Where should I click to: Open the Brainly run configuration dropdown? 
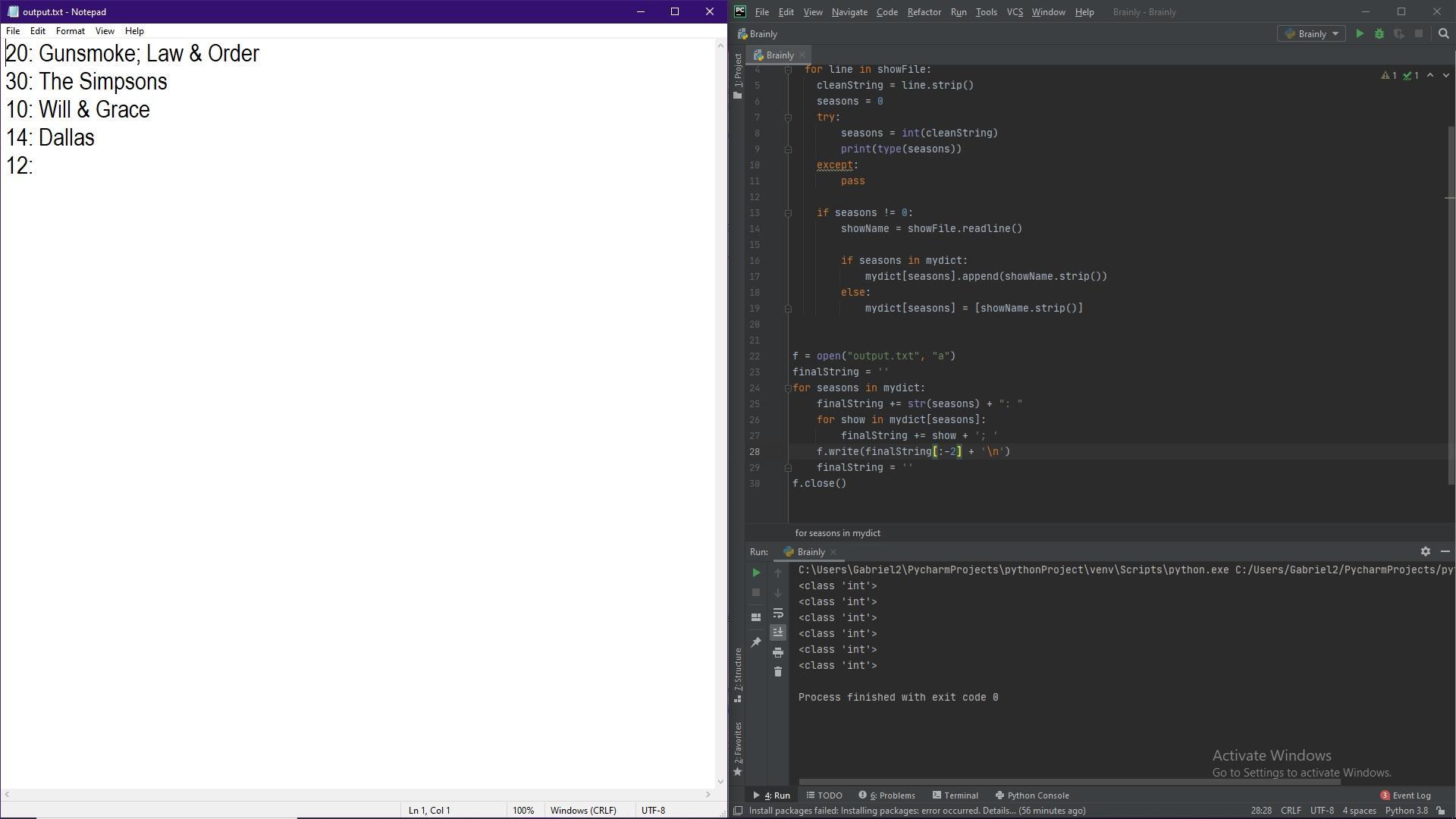pos(1311,34)
